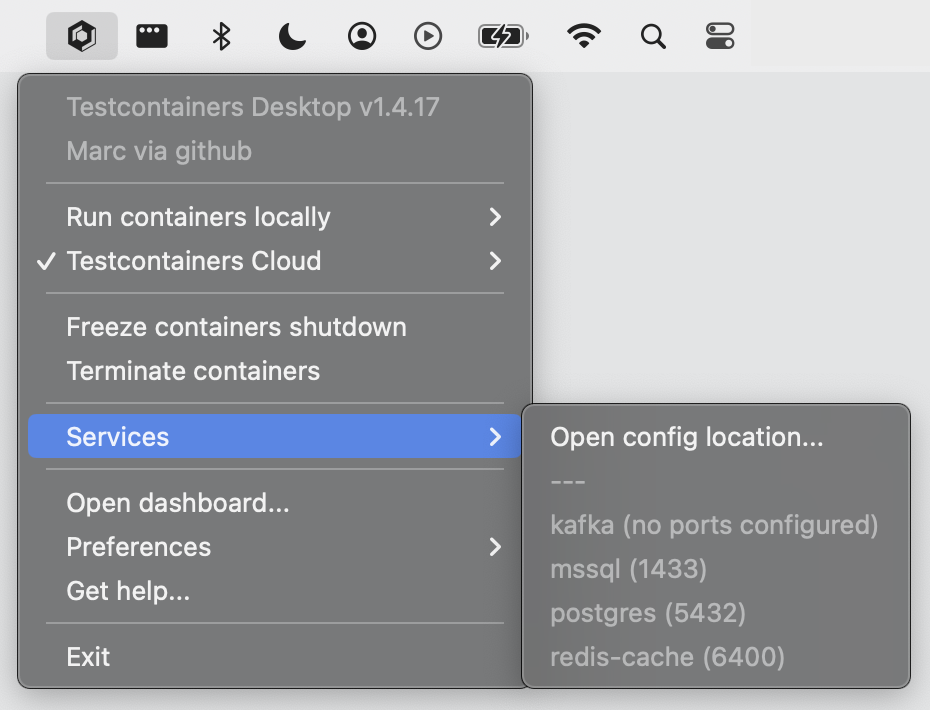Open the Control Center toggles icon
The width and height of the screenshot is (930, 710).
pyautogui.click(x=720, y=37)
